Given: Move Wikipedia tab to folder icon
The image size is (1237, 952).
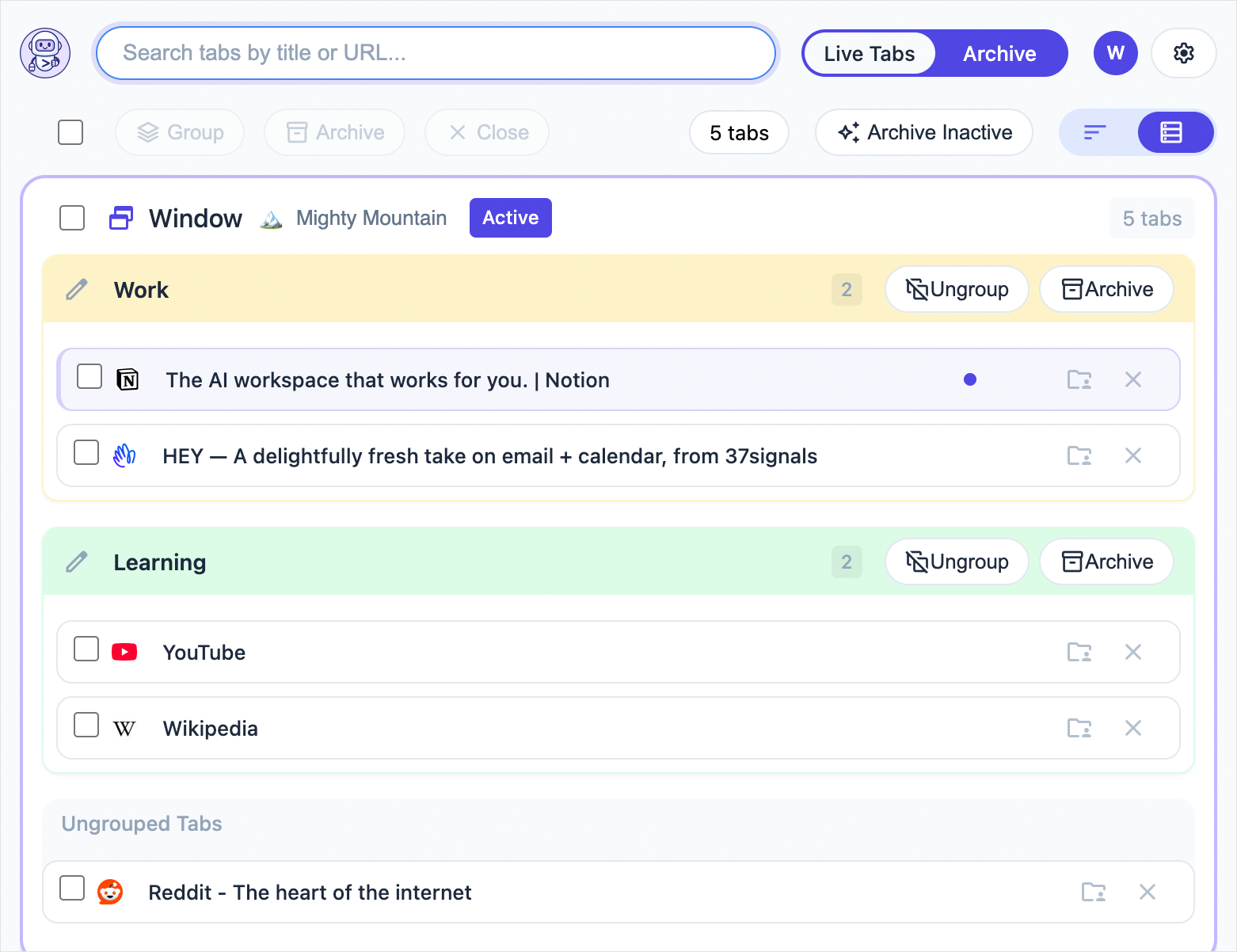Looking at the screenshot, I should click(x=1079, y=728).
